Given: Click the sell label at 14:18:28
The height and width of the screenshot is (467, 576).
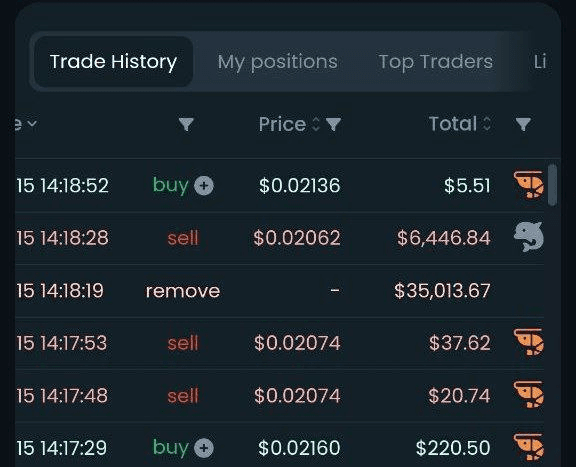Looking at the screenshot, I should (x=183, y=238).
